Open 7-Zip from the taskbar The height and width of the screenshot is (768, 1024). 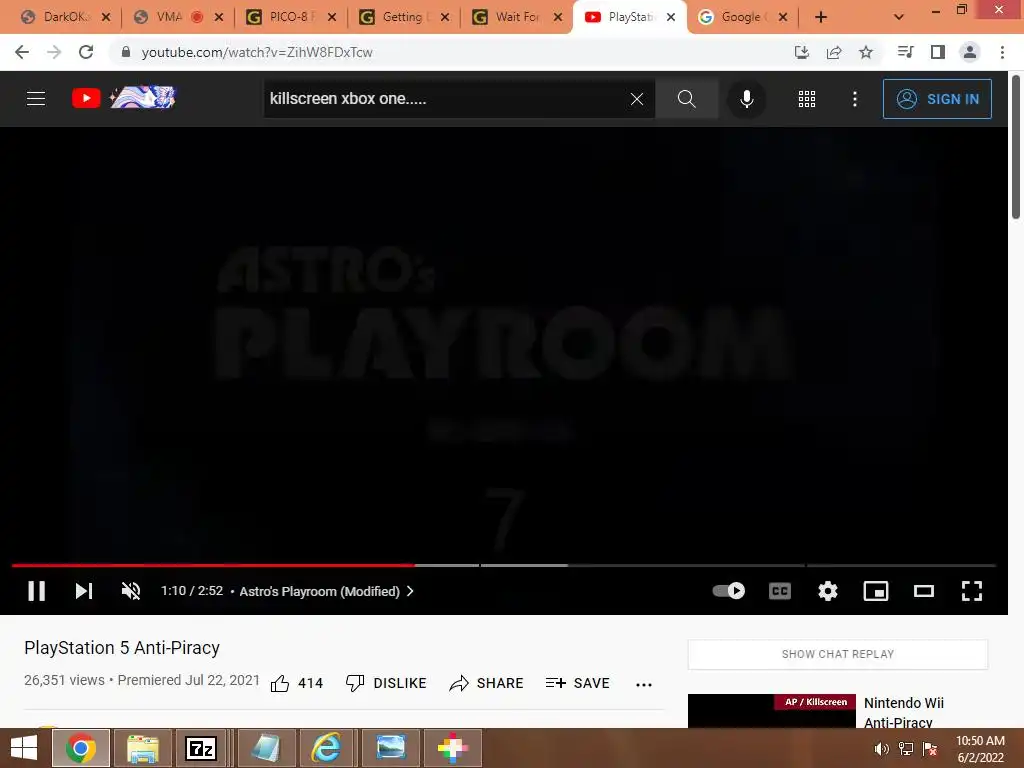click(201, 748)
